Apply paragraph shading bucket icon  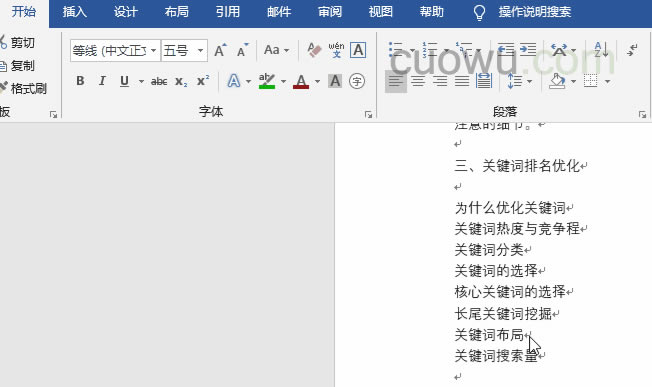[x=558, y=81]
